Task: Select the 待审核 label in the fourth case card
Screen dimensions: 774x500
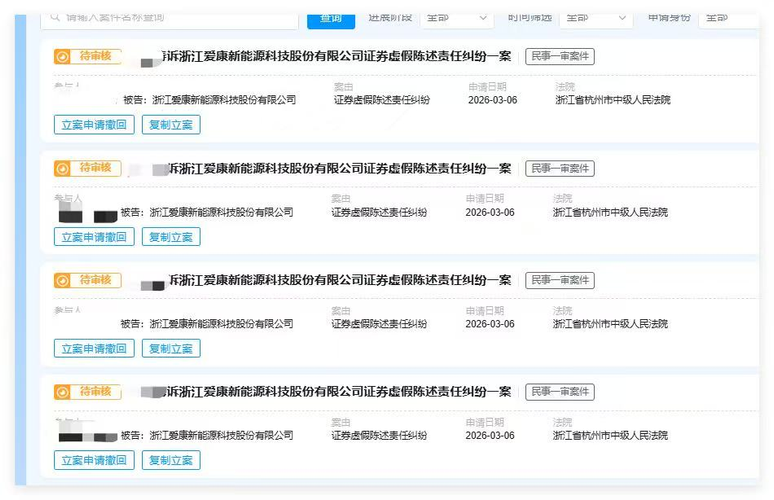Action: (95, 391)
